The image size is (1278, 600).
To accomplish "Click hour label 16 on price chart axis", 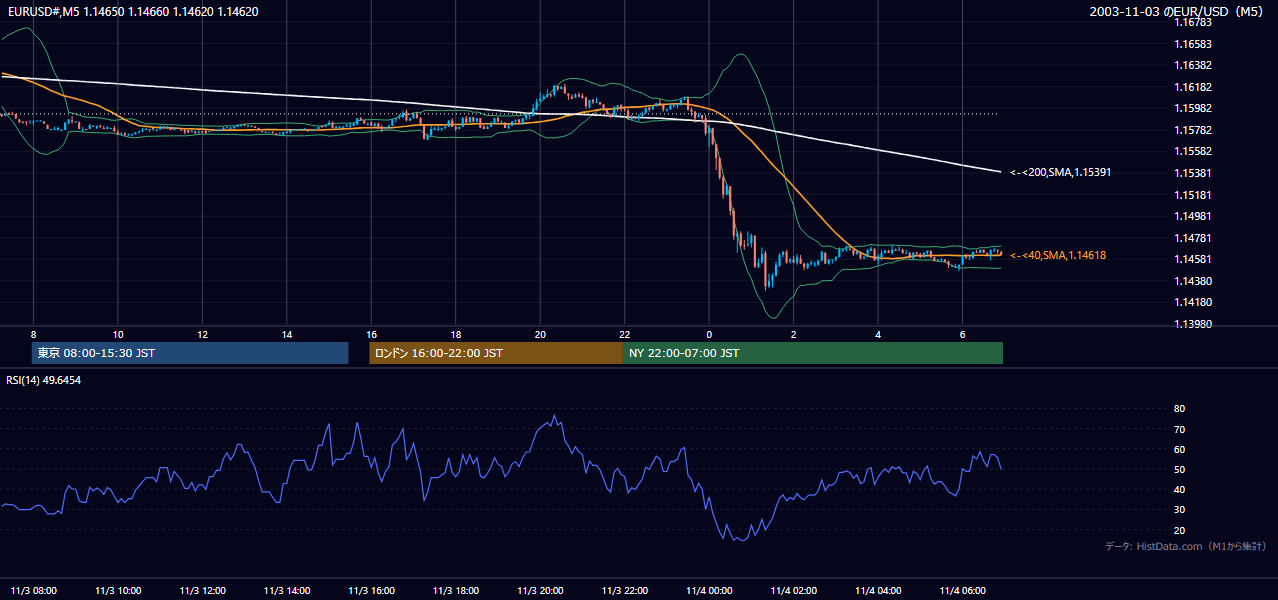I will pyautogui.click(x=372, y=334).
